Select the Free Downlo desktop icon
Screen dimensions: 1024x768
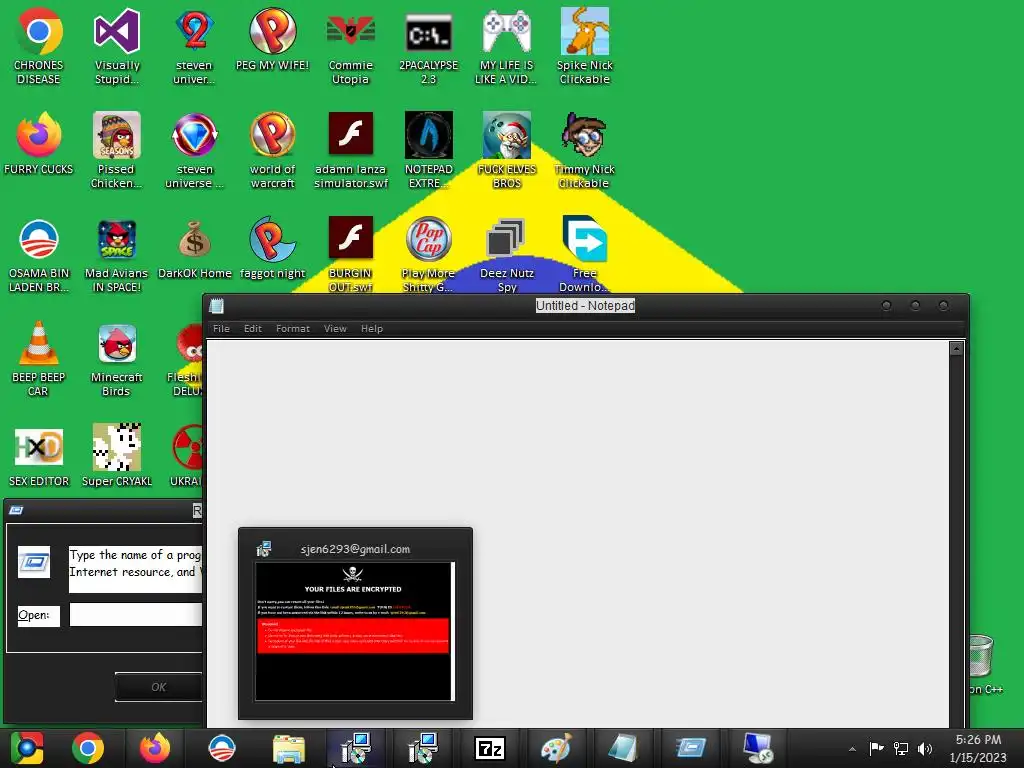(584, 255)
